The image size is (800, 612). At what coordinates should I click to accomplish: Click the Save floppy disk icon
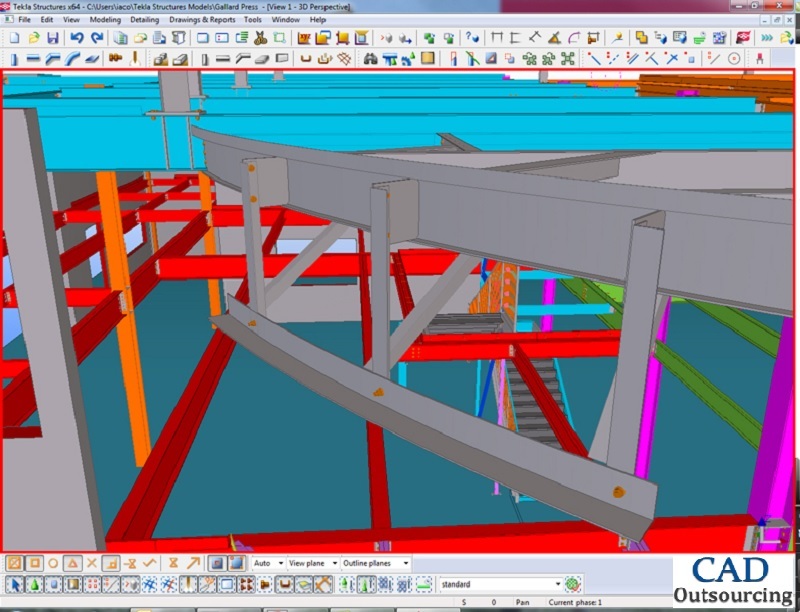pyautogui.click(x=52, y=38)
